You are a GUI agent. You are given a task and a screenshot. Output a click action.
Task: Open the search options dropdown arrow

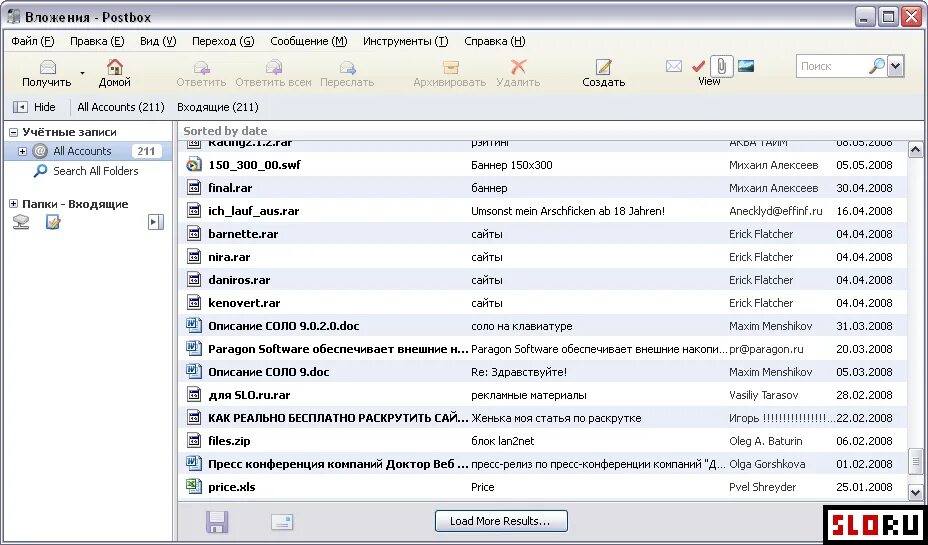896,66
